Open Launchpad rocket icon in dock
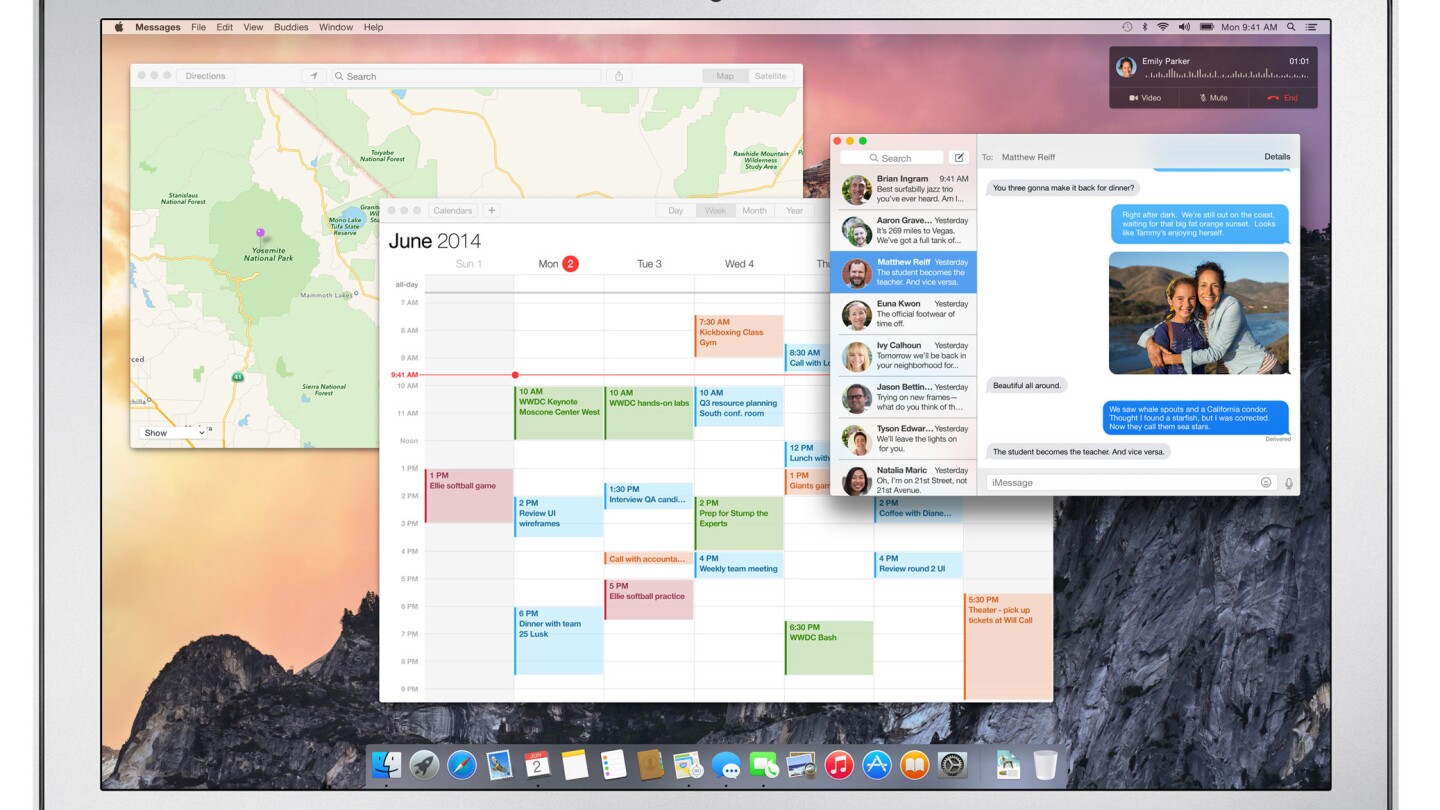Image resolution: width=1440 pixels, height=810 pixels. [424, 765]
